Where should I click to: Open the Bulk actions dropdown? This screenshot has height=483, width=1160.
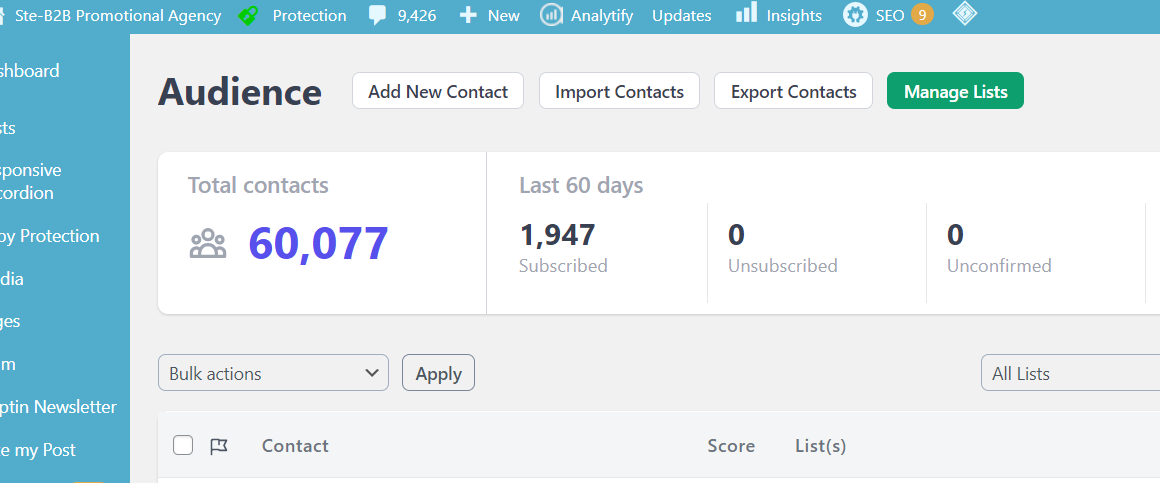273,373
